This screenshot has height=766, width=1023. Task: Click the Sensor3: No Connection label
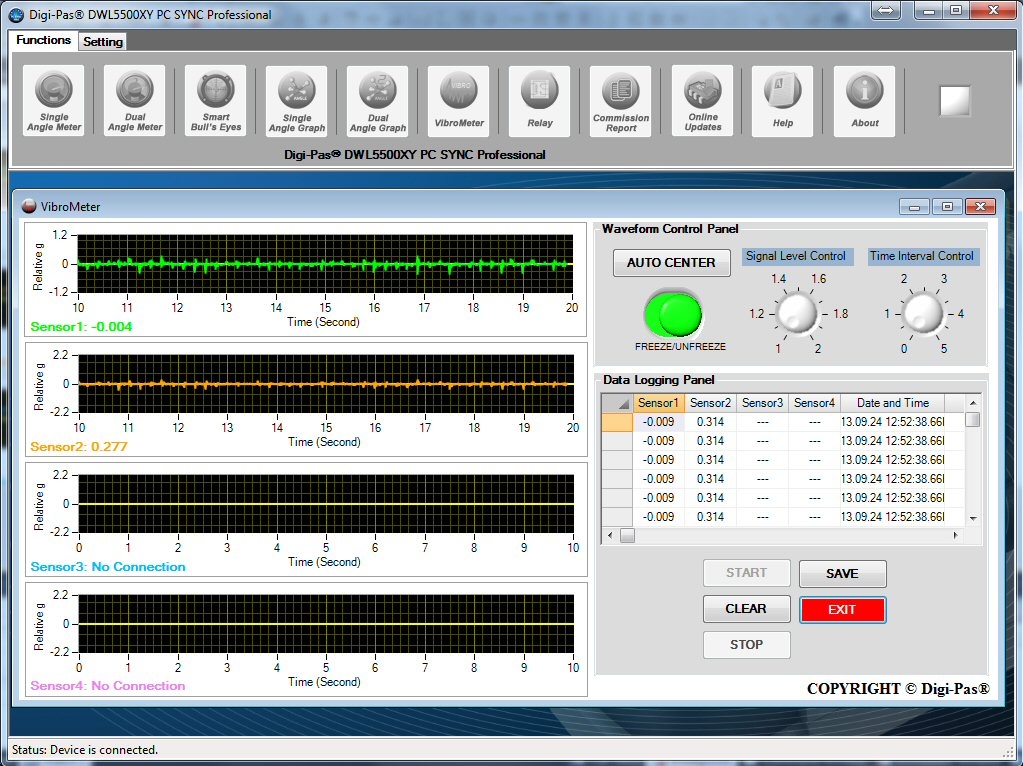pos(108,567)
